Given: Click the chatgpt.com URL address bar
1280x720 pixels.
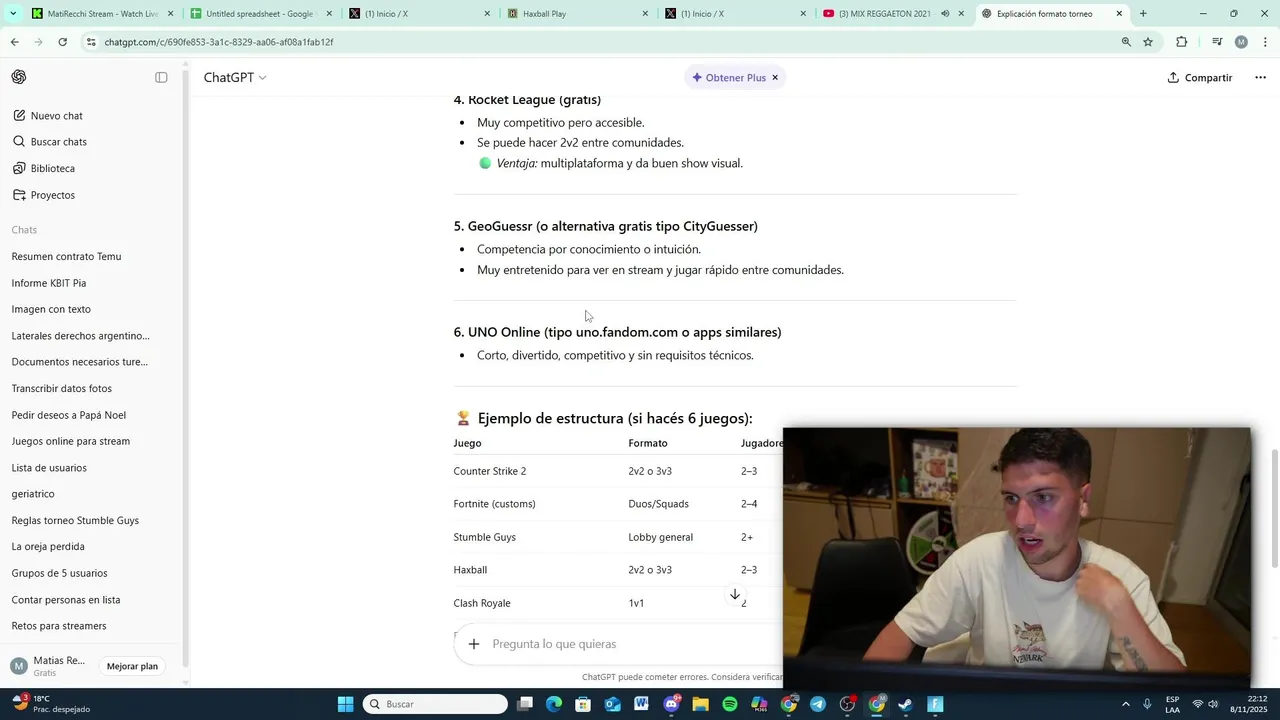Looking at the screenshot, I should pos(600,42).
